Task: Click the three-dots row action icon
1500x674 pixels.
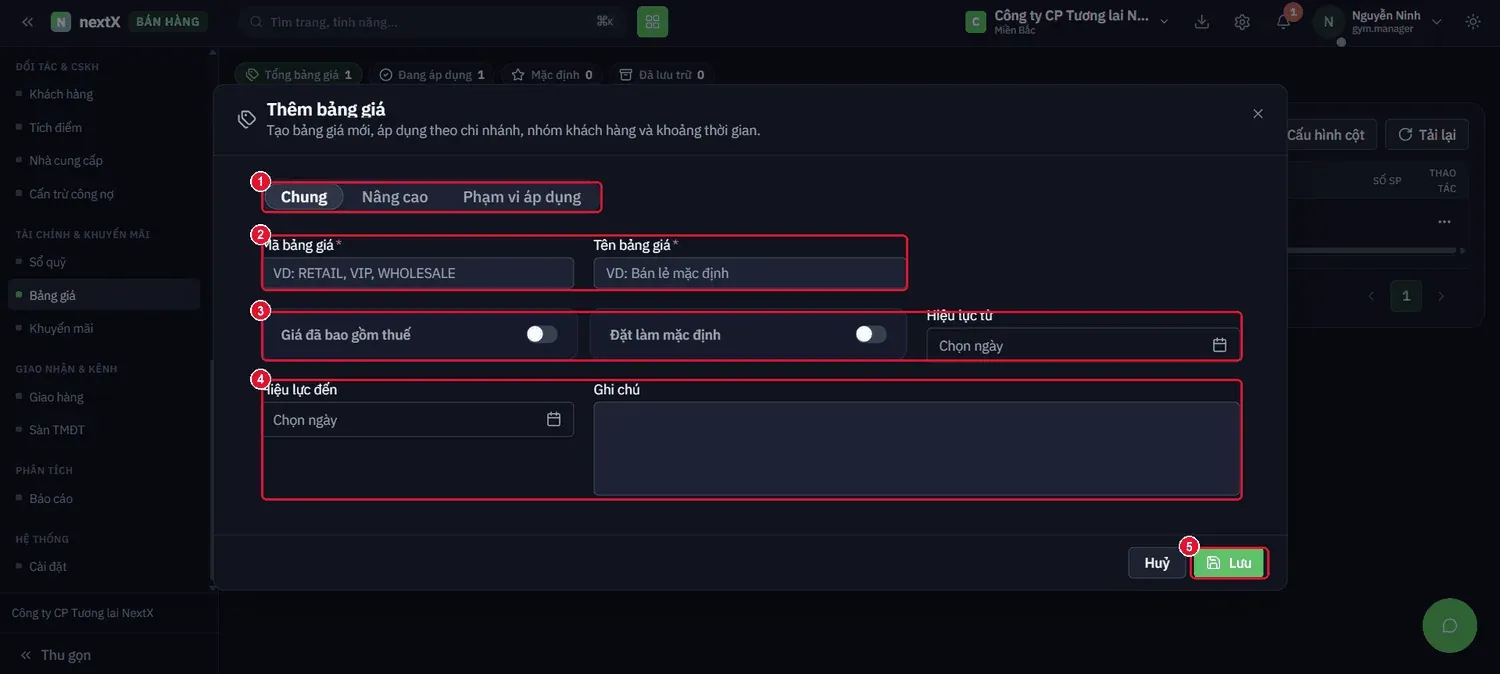Action: (1444, 221)
